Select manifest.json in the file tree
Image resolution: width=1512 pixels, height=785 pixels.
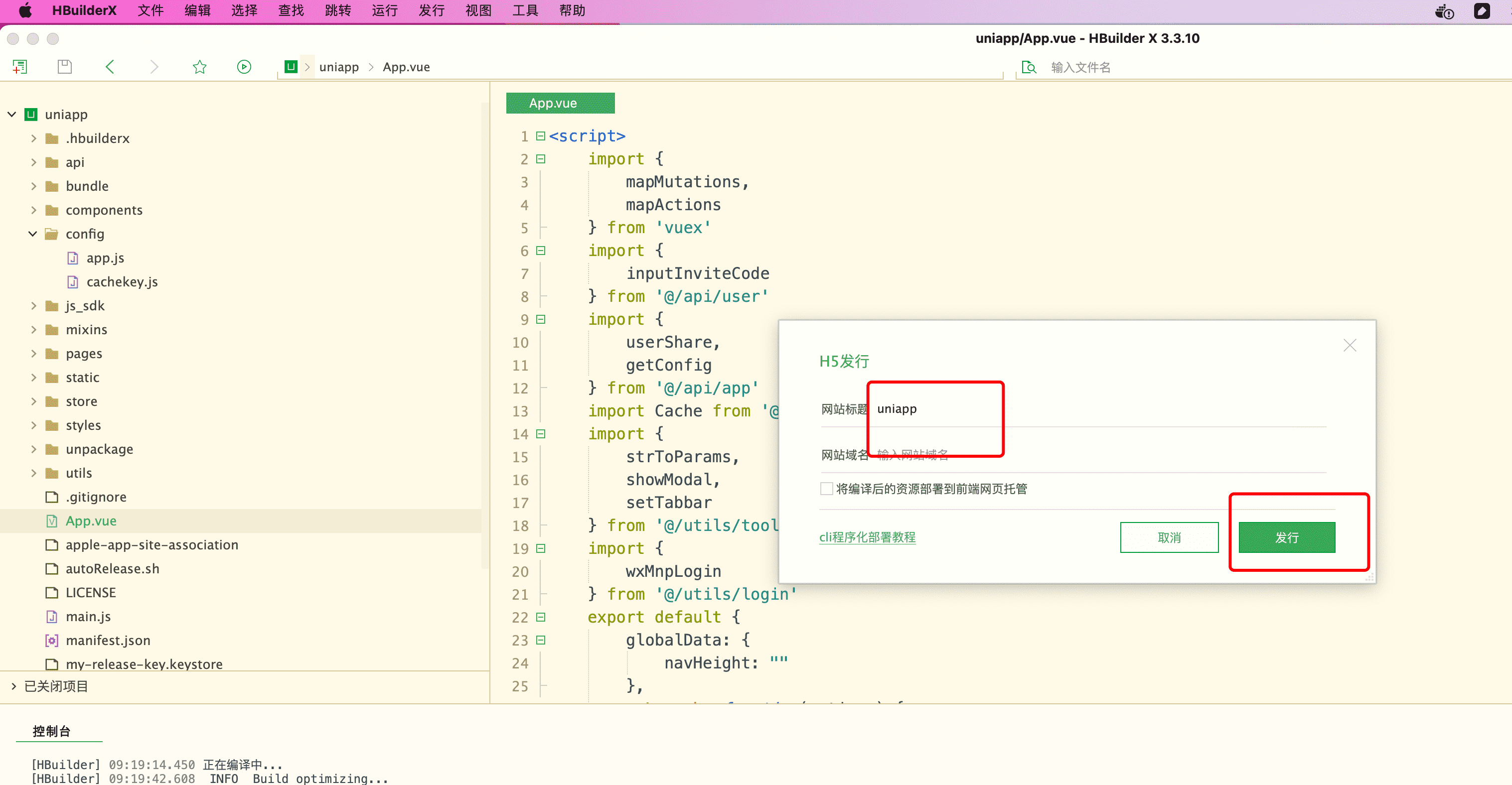coord(108,641)
